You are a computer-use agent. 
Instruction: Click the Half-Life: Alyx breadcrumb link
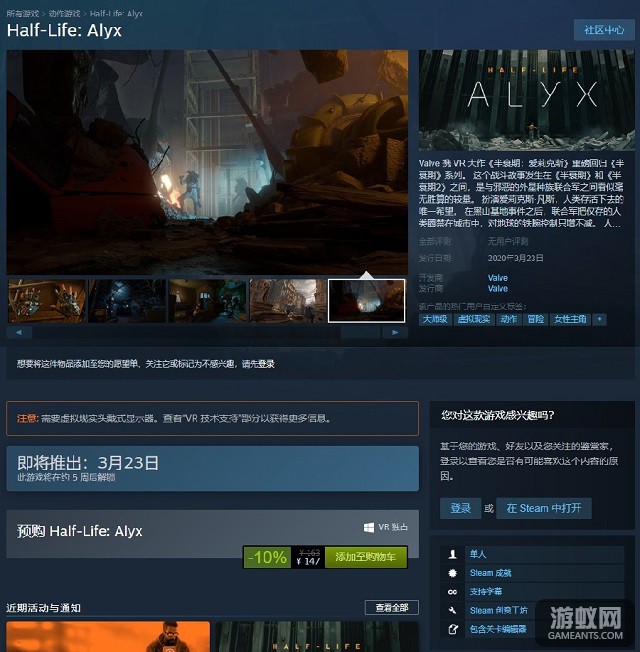(x=116, y=14)
